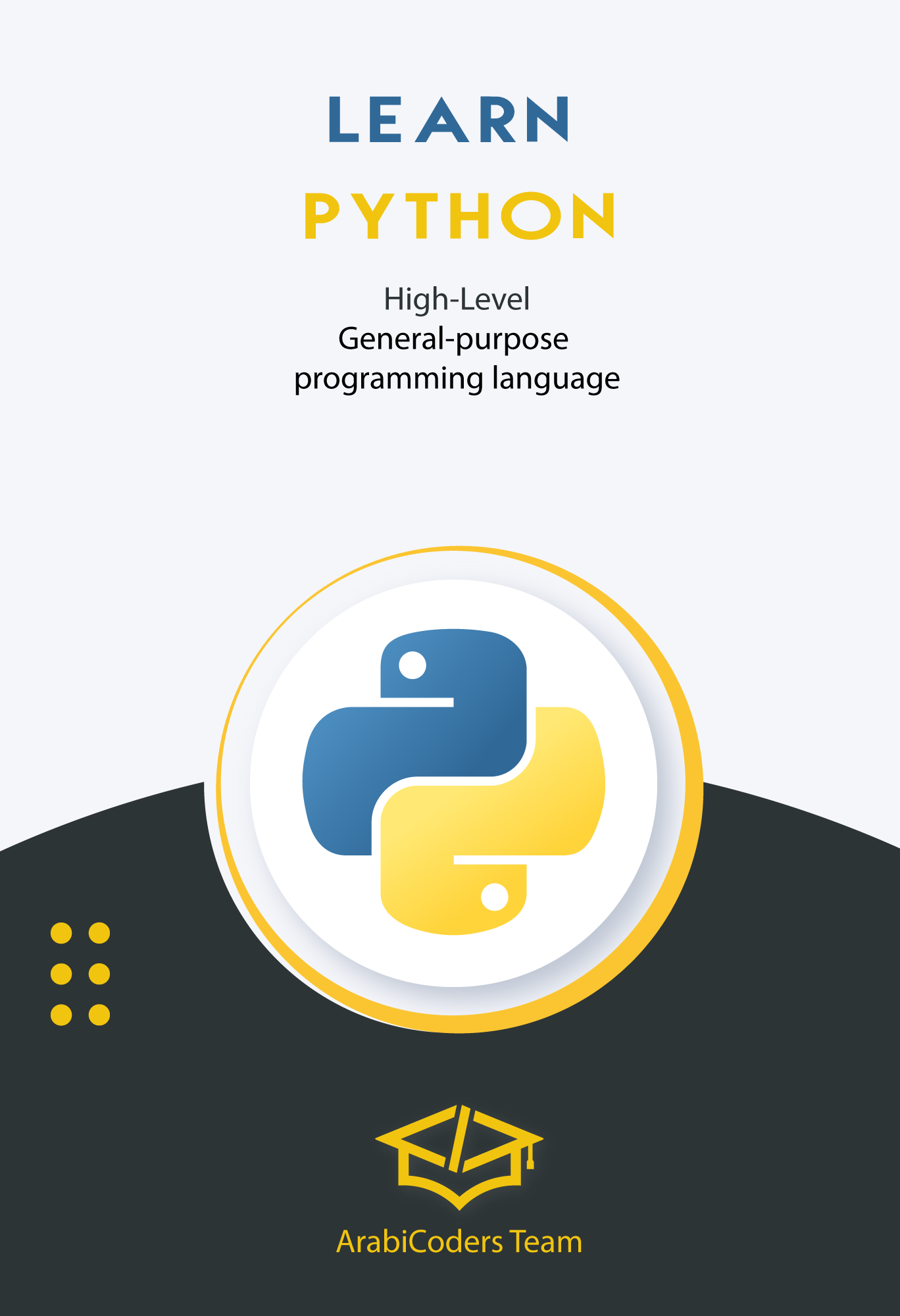The width and height of the screenshot is (900, 1316).
Task: Click the 'High-Level' subtitle line
Action: click(457, 299)
